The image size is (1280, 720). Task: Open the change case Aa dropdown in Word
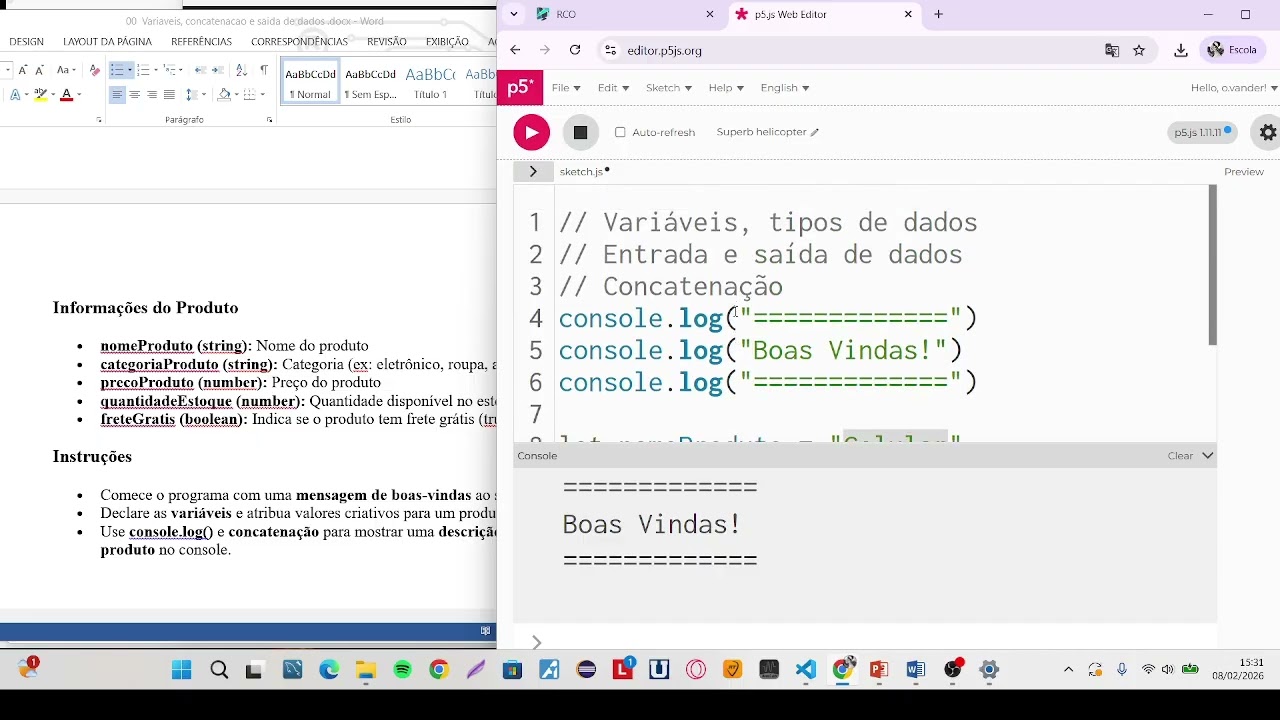tap(65, 70)
